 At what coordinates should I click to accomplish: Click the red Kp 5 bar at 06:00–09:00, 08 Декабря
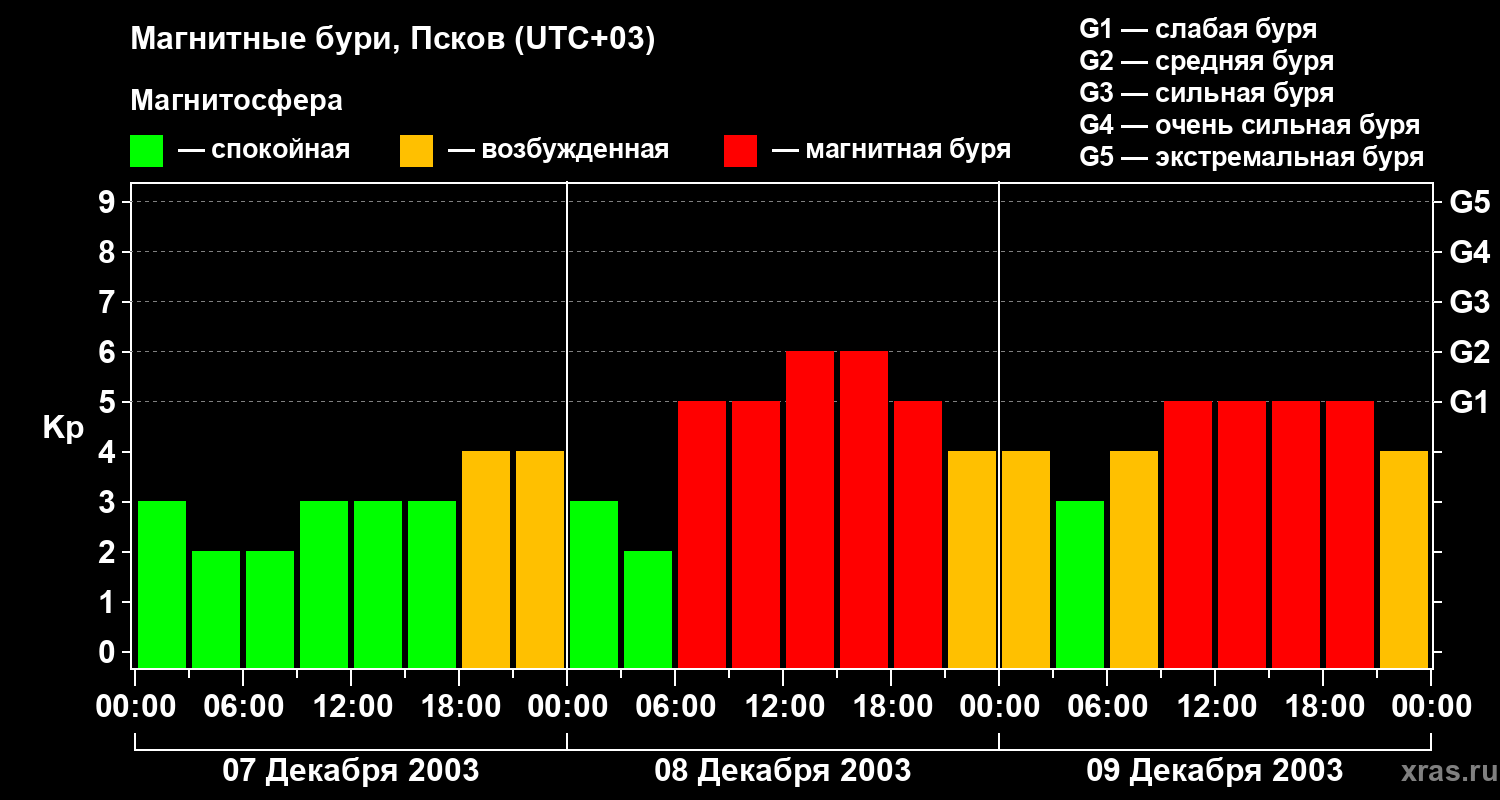pyautogui.click(x=702, y=534)
